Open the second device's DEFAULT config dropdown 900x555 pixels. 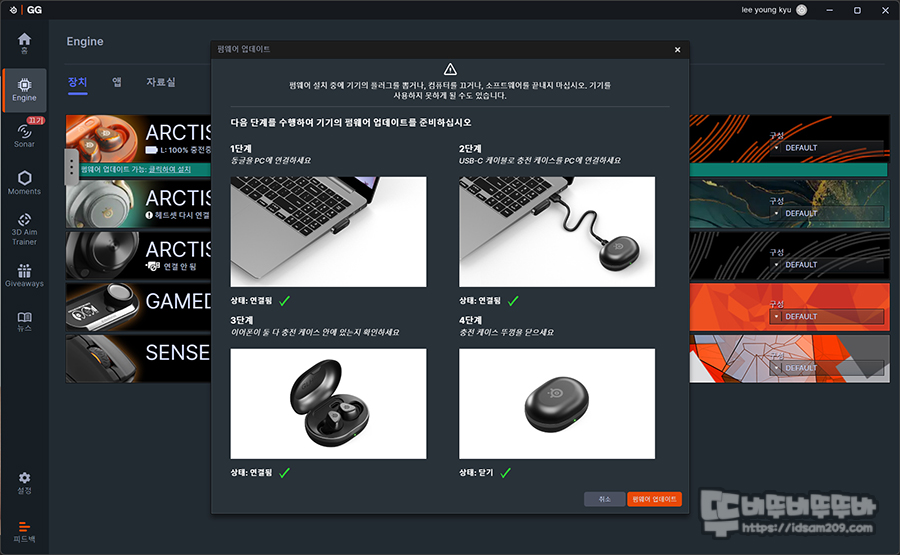click(x=826, y=213)
